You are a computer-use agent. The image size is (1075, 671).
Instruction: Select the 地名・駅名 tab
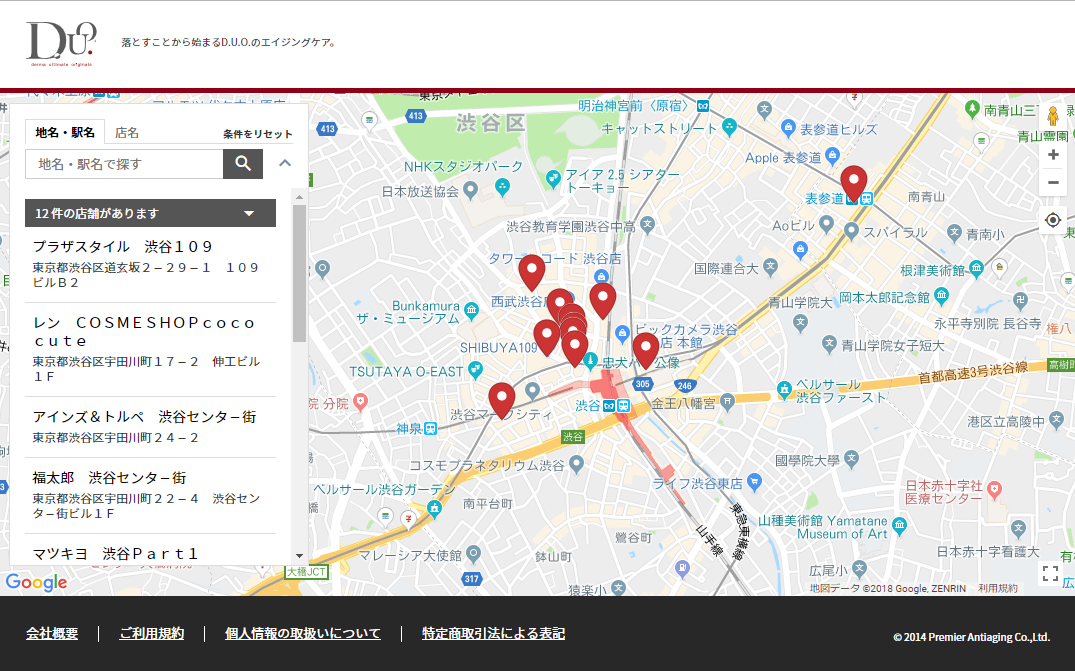(65, 133)
